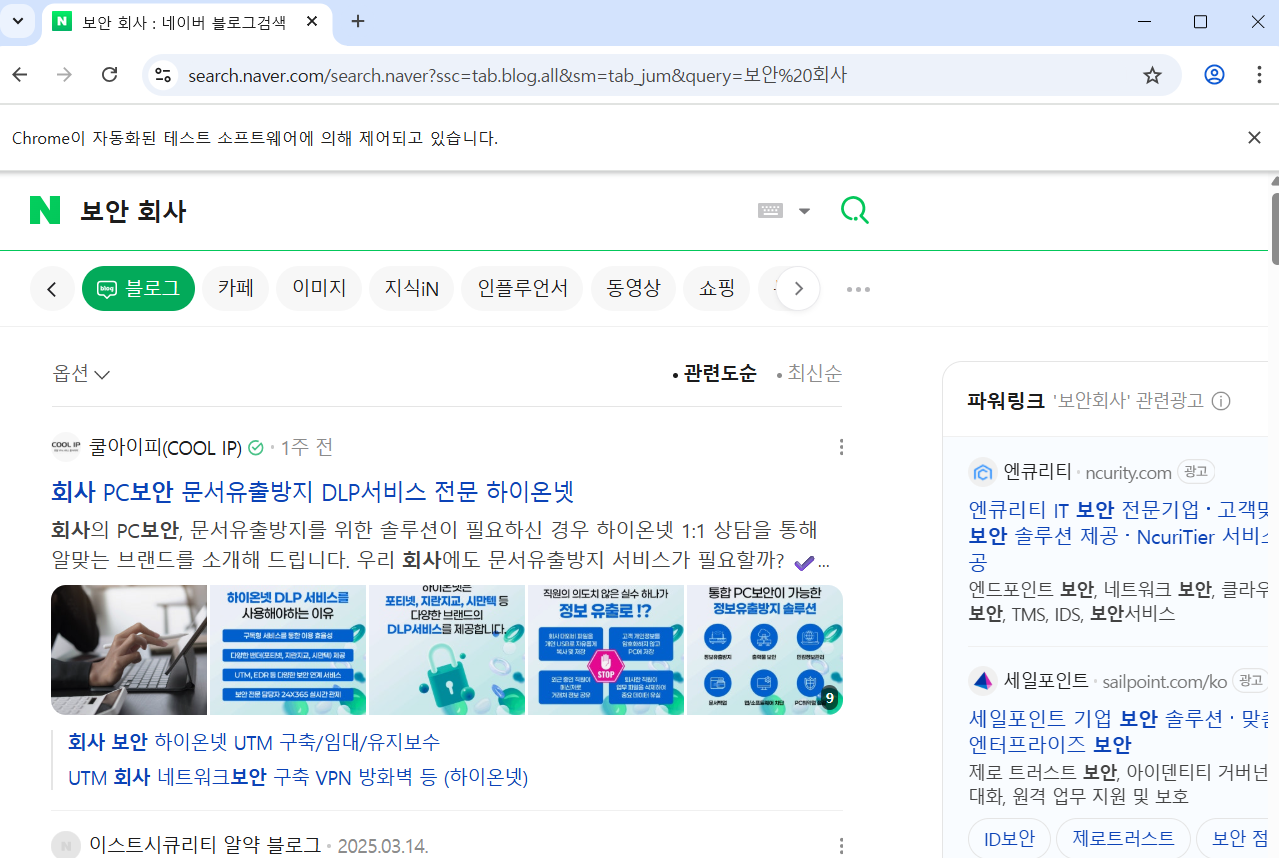Click the green Naver N logo
The image size is (1279, 858).
pyautogui.click(x=45, y=211)
